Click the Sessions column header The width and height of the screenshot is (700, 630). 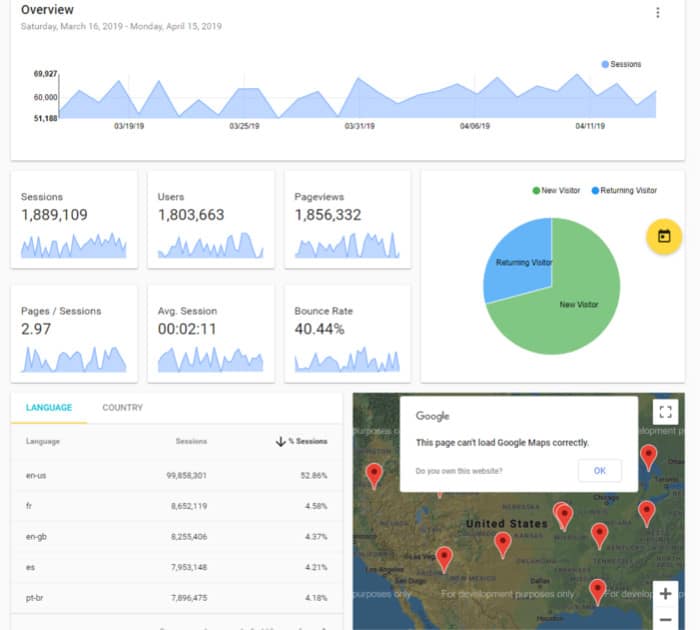pyautogui.click(x=191, y=441)
